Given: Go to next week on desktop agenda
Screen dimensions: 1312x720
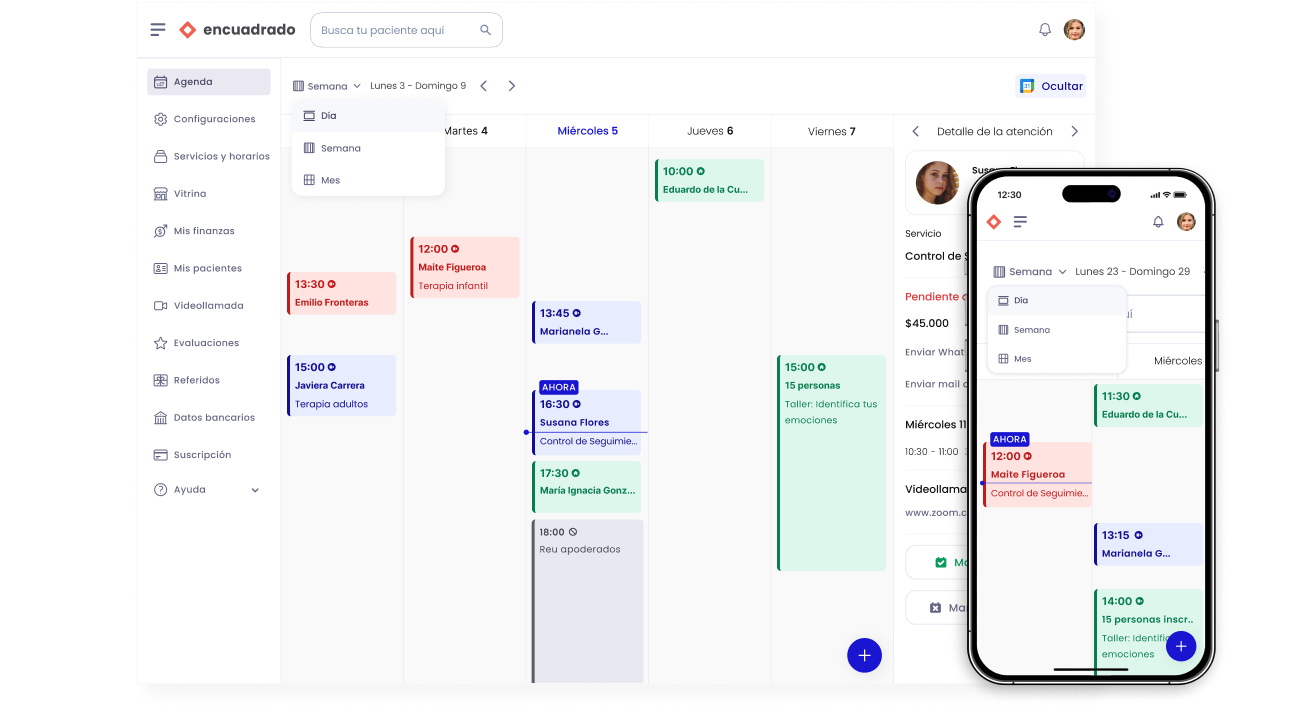Looking at the screenshot, I should [x=512, y=86].
